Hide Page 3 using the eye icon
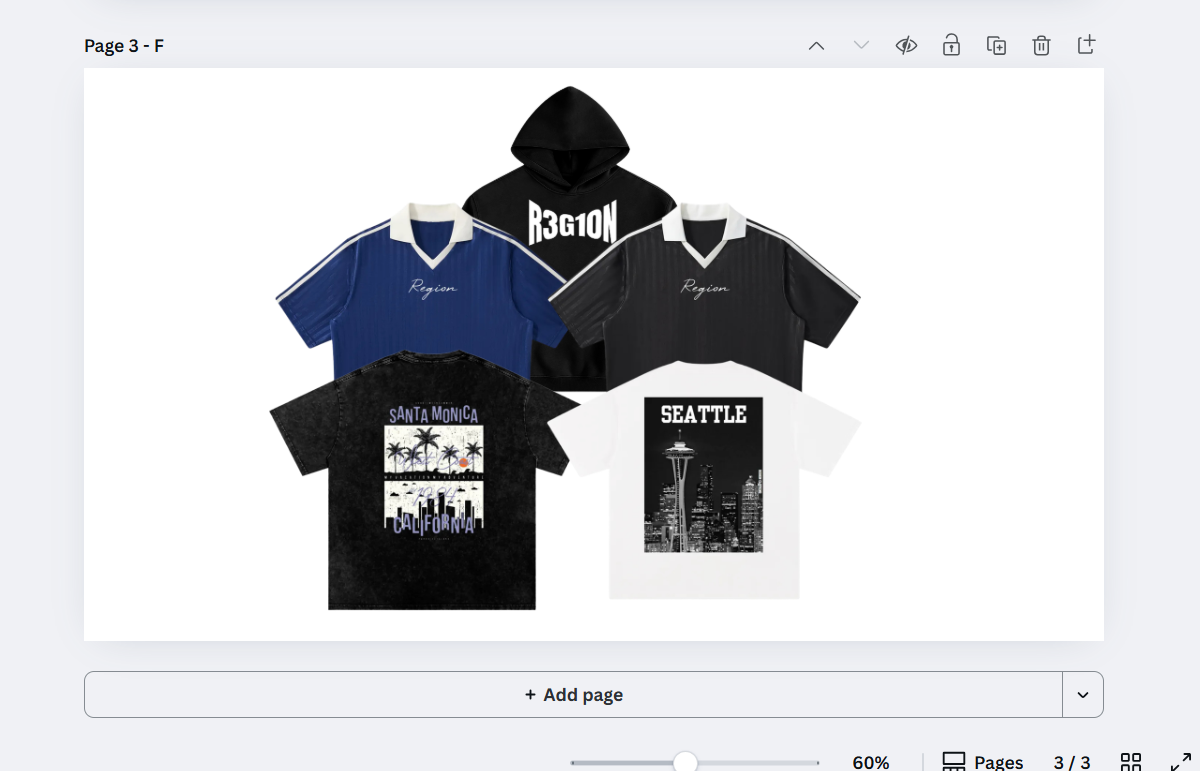This screenshot has height=771, width=1200. 906,46
